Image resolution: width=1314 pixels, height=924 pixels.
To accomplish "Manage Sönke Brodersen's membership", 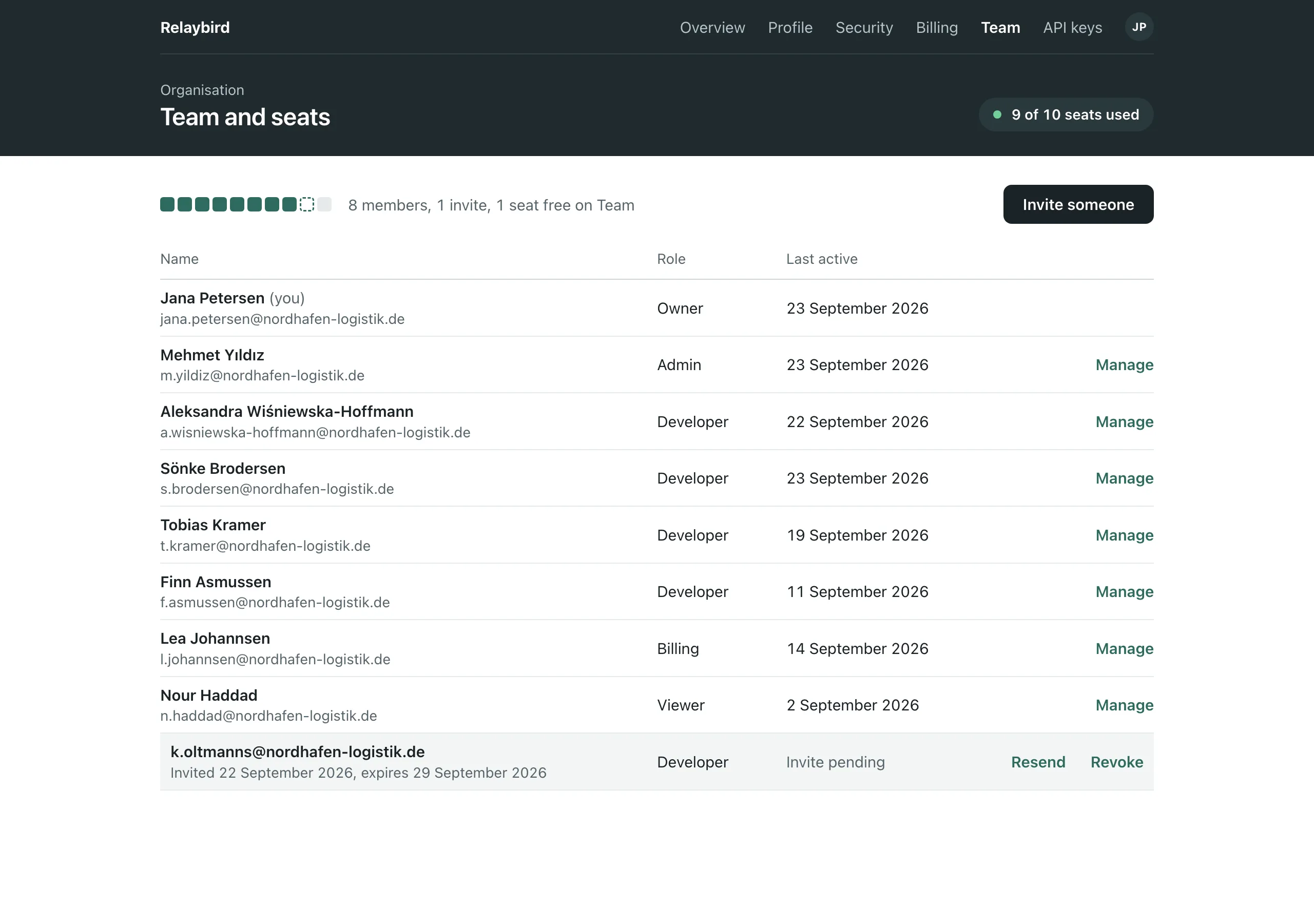I will point(1124,478).
